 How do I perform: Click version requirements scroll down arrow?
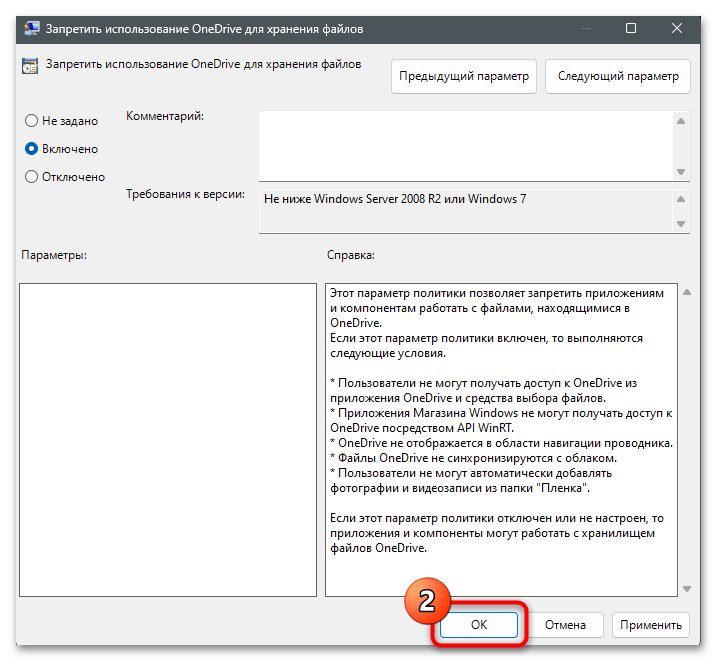point(681,224)
